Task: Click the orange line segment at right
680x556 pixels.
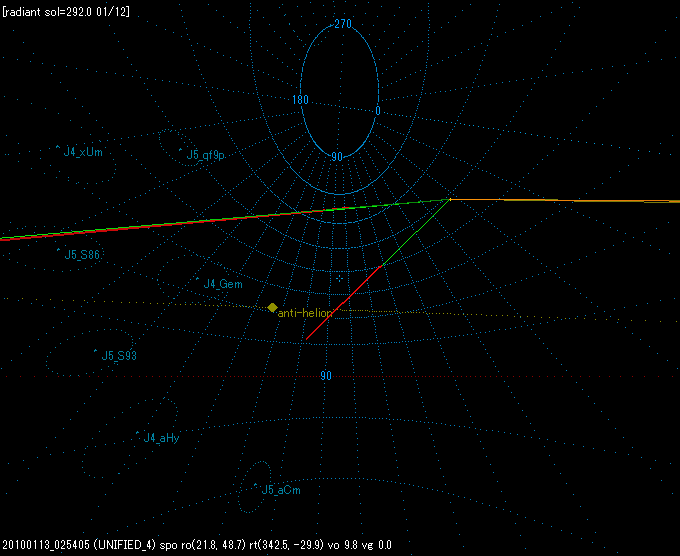Action: pos(565,200)
